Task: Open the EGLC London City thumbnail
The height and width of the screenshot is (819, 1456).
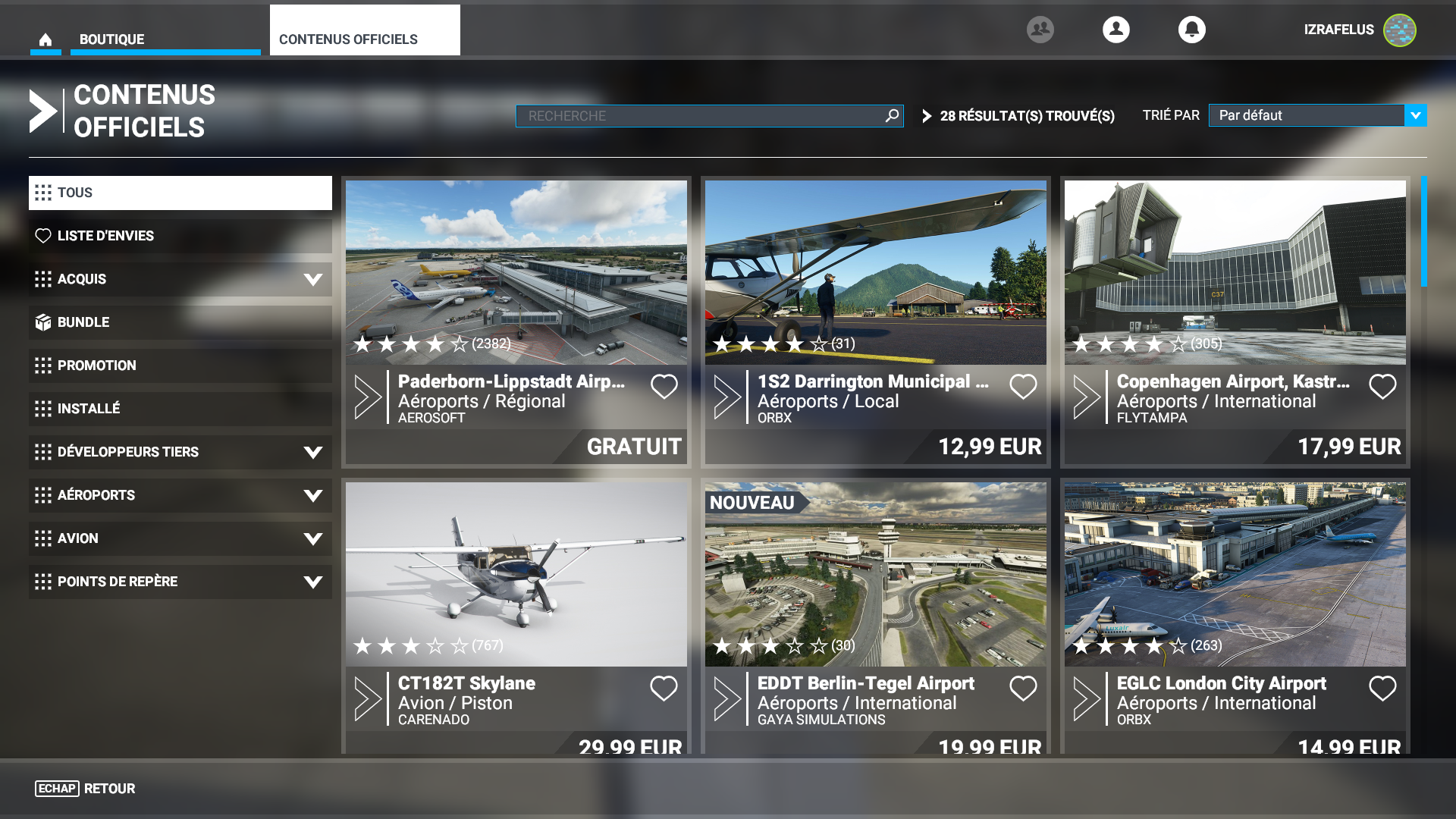Action: pyautogui.click(x=1235, y=574)
